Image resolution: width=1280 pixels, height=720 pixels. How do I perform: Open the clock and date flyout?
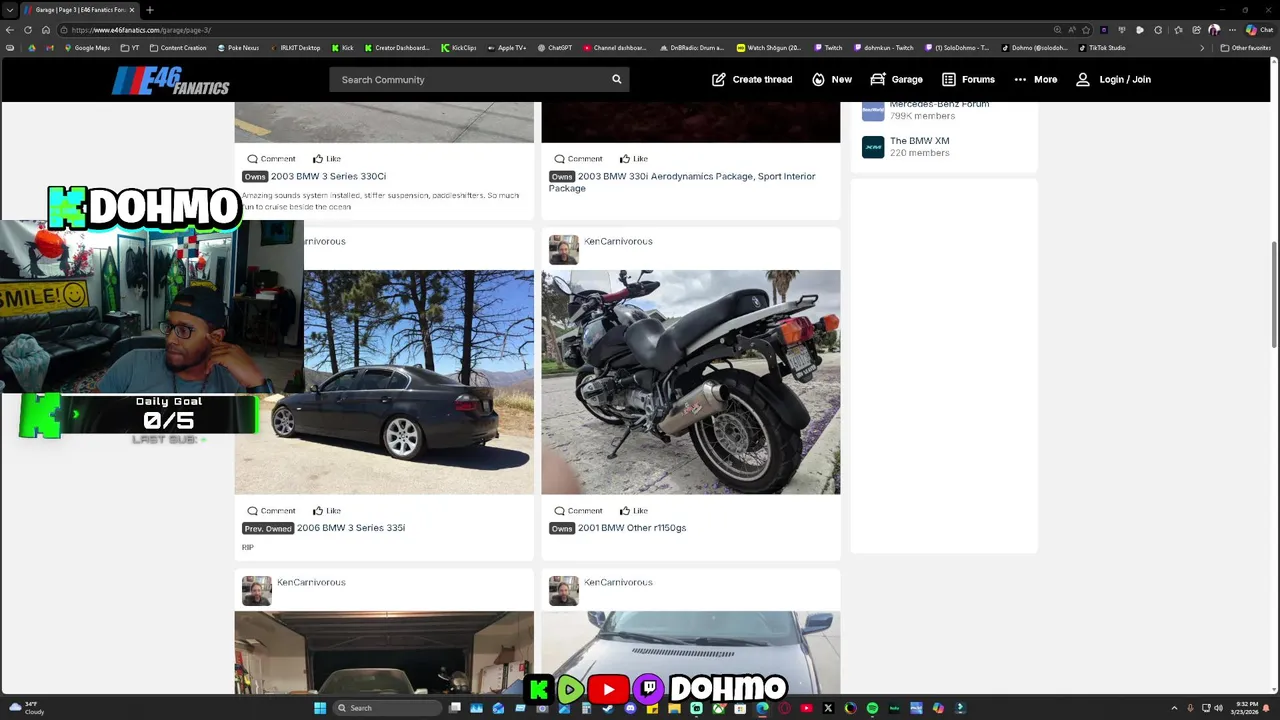1242,708
